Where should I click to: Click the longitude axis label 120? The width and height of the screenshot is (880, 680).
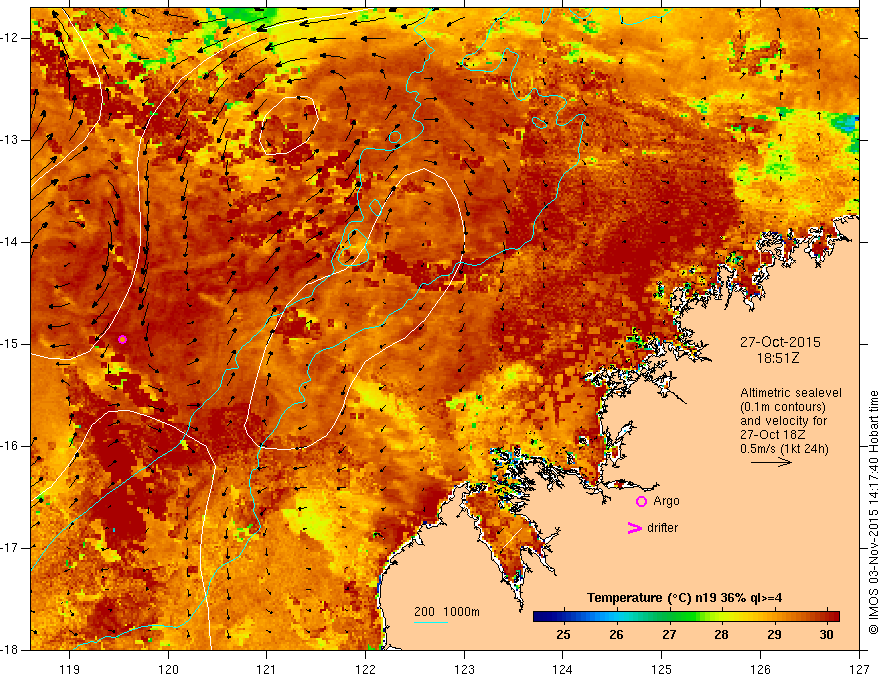click(x=168, y=669)
